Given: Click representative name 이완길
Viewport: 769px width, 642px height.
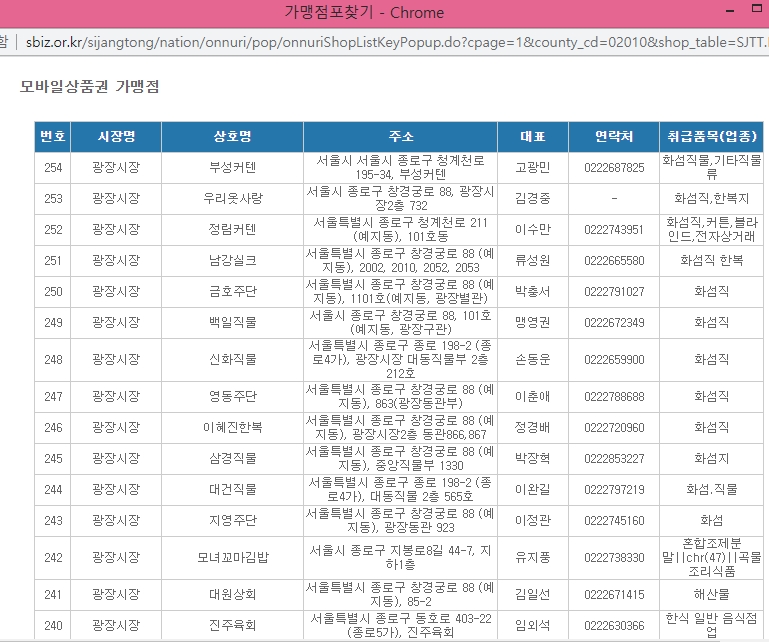Looking at the screenshot, I should pyautogui.click(x=533, y=489).
